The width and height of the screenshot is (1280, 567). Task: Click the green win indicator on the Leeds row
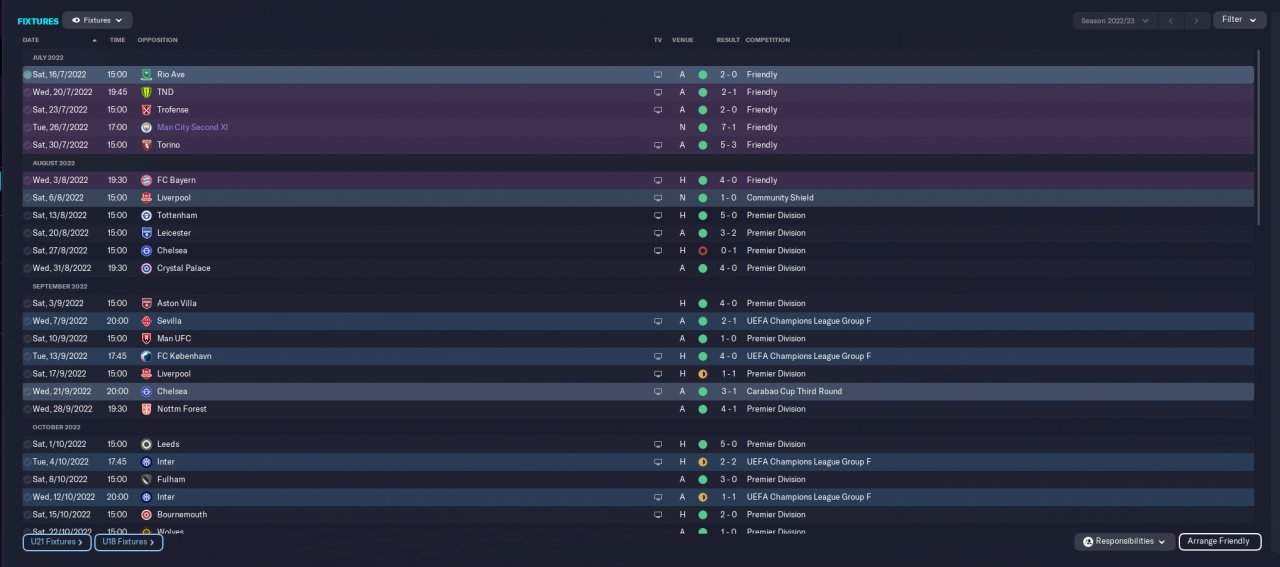pos(702,444)
